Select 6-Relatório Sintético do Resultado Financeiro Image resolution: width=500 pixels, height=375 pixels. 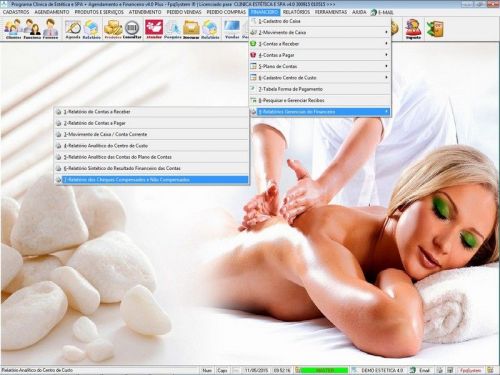152,168
